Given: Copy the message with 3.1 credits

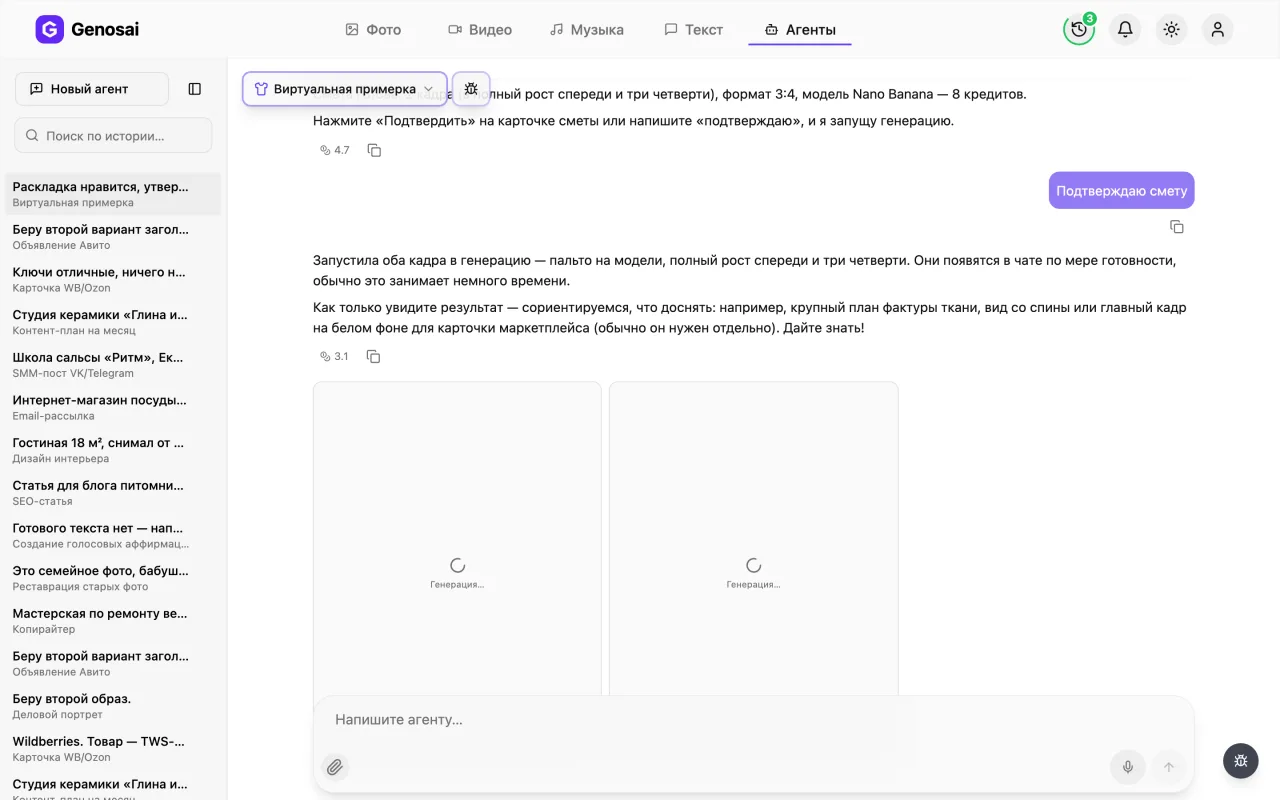Looking at the screenshot, I should click(374, 356).
